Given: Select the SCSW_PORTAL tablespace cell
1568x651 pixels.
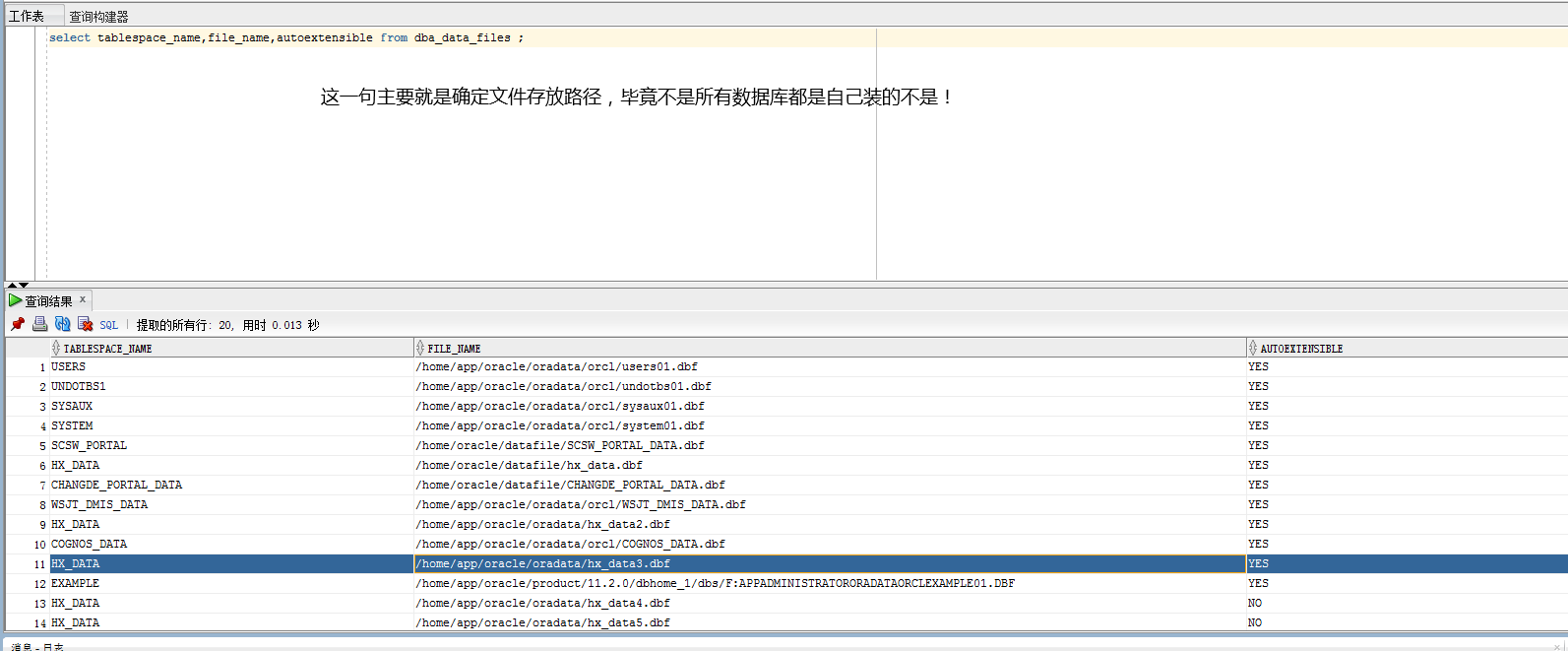Looking at the screenshot, I should (230, 445).
